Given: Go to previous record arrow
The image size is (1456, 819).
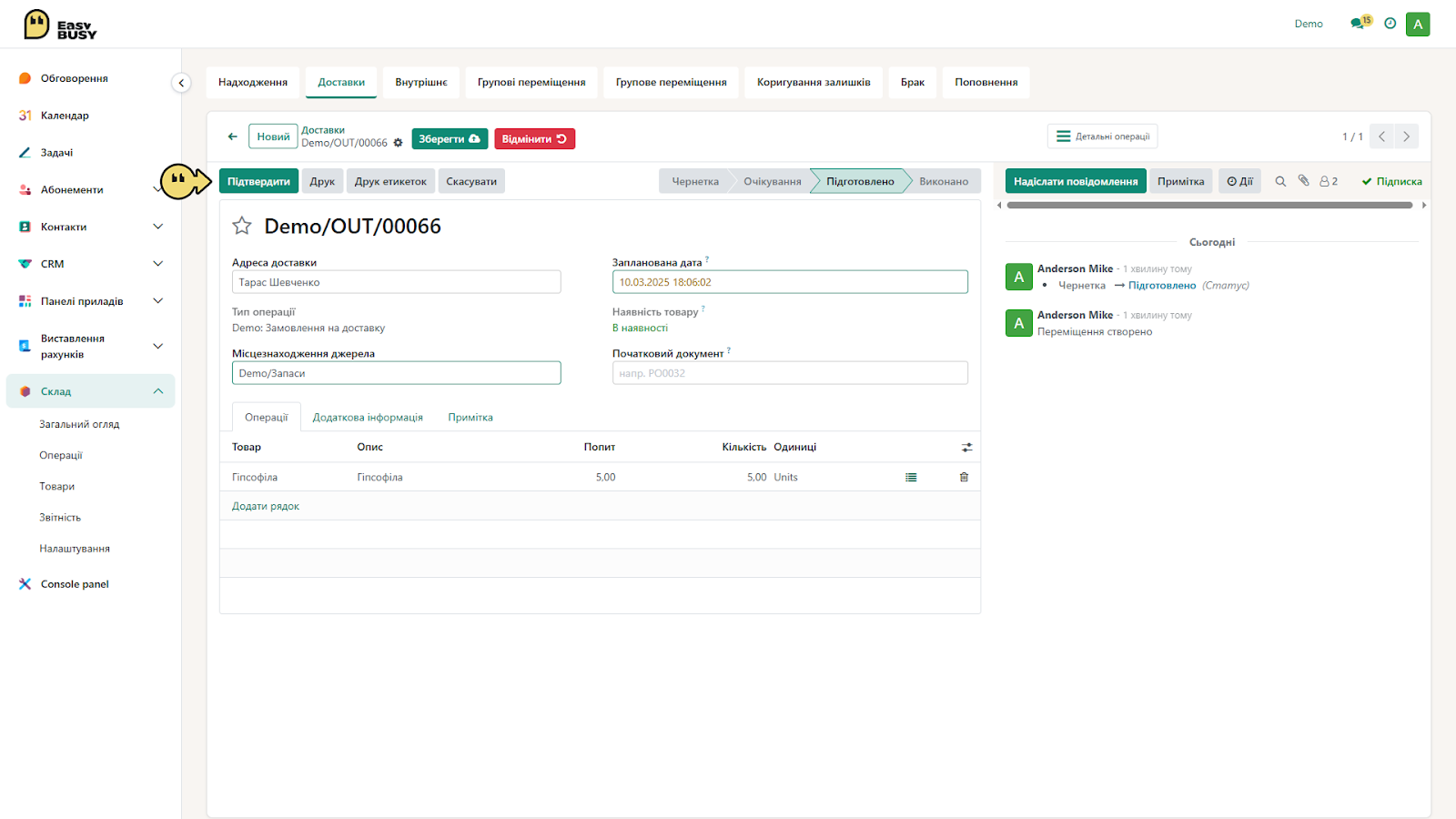Looking at the screenshot, I should [x=1381, y=136].
